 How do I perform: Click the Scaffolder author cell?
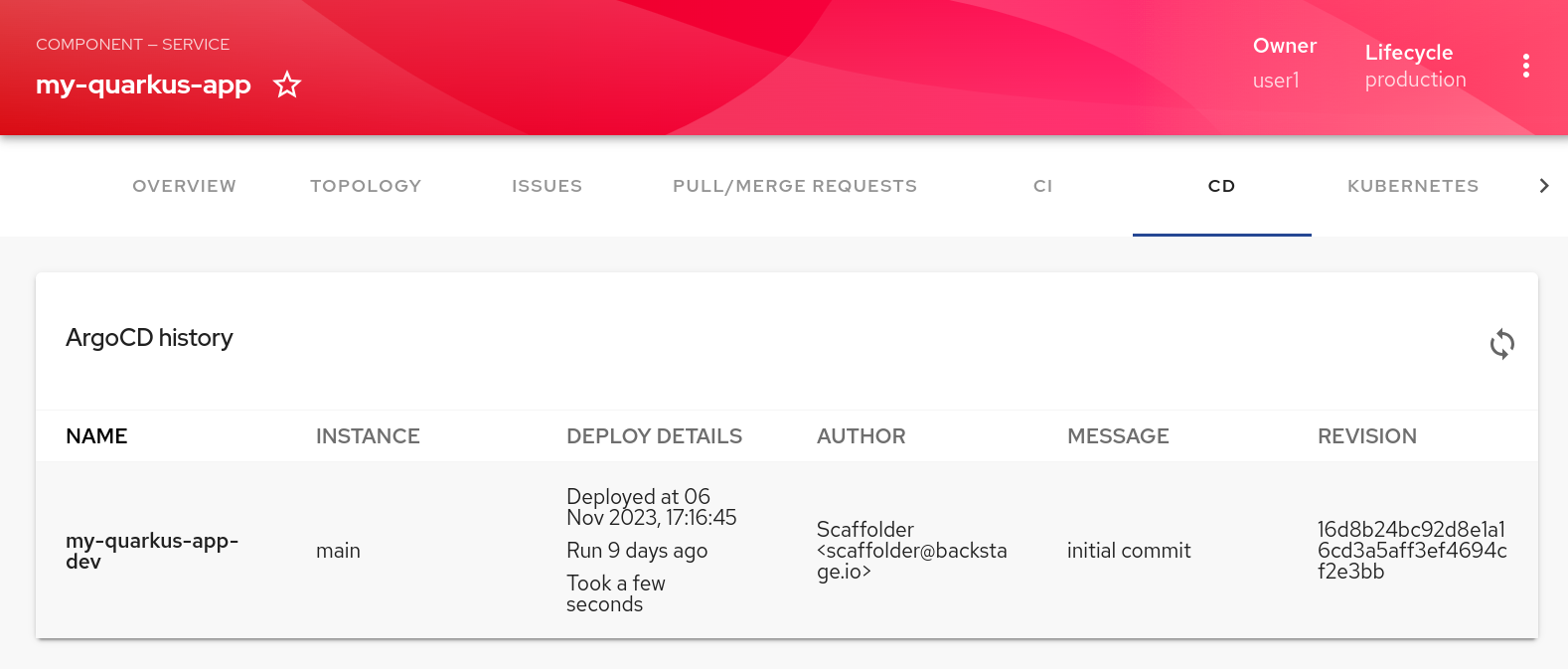point(912,551)
